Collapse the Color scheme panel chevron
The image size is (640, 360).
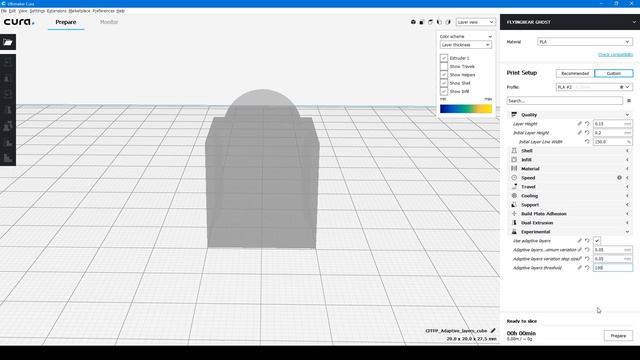490,36
